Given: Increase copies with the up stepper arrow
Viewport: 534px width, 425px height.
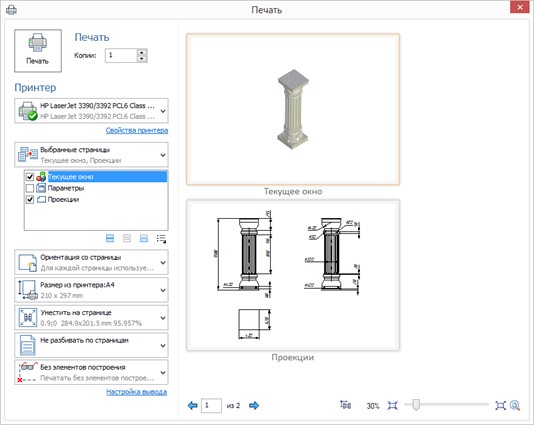Looking at the screenshot, I should click(142, 52).
